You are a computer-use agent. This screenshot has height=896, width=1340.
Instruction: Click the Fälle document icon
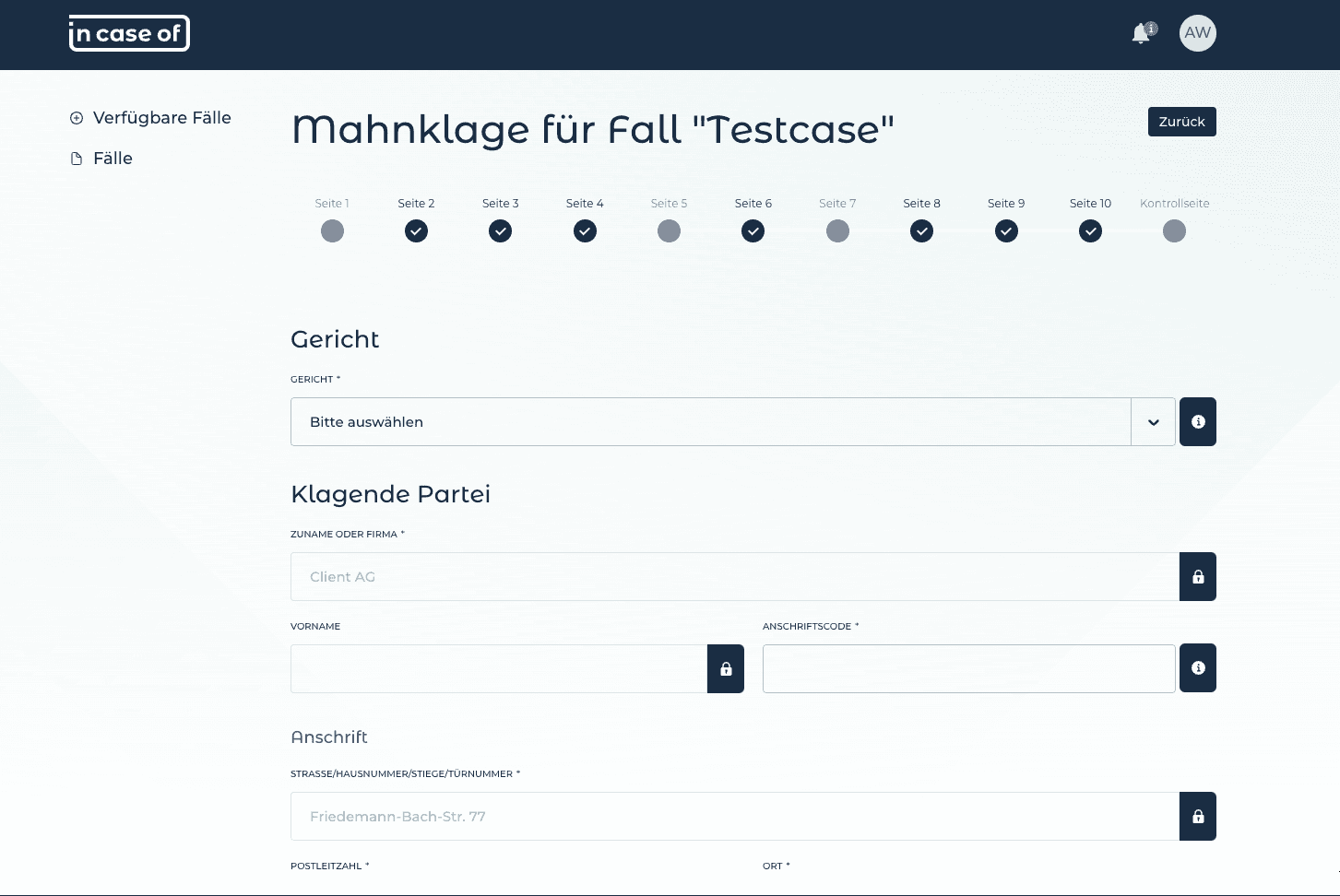point(77,159)
